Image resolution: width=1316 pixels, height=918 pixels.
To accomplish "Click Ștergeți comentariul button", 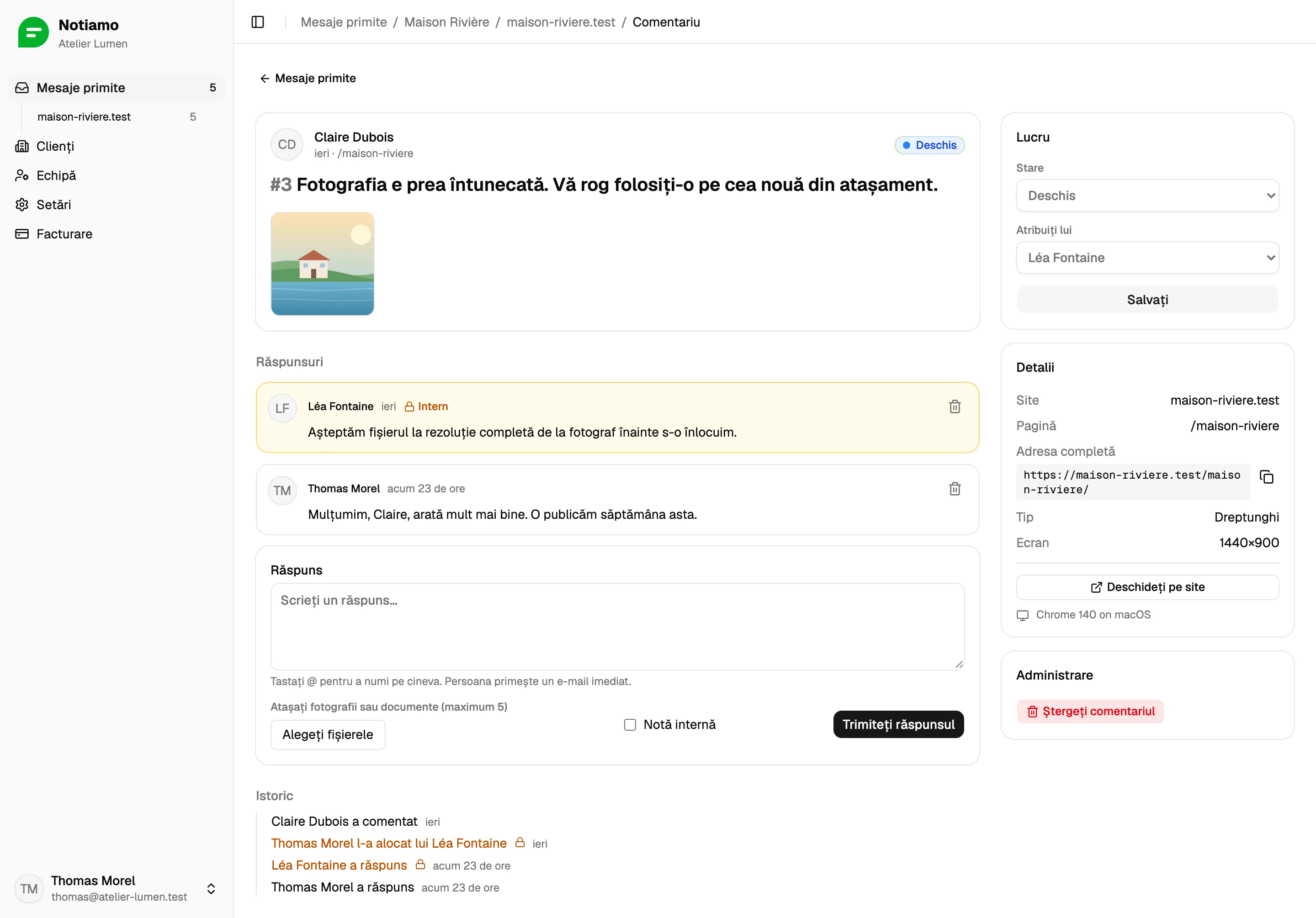I will tap(1090, 711).
